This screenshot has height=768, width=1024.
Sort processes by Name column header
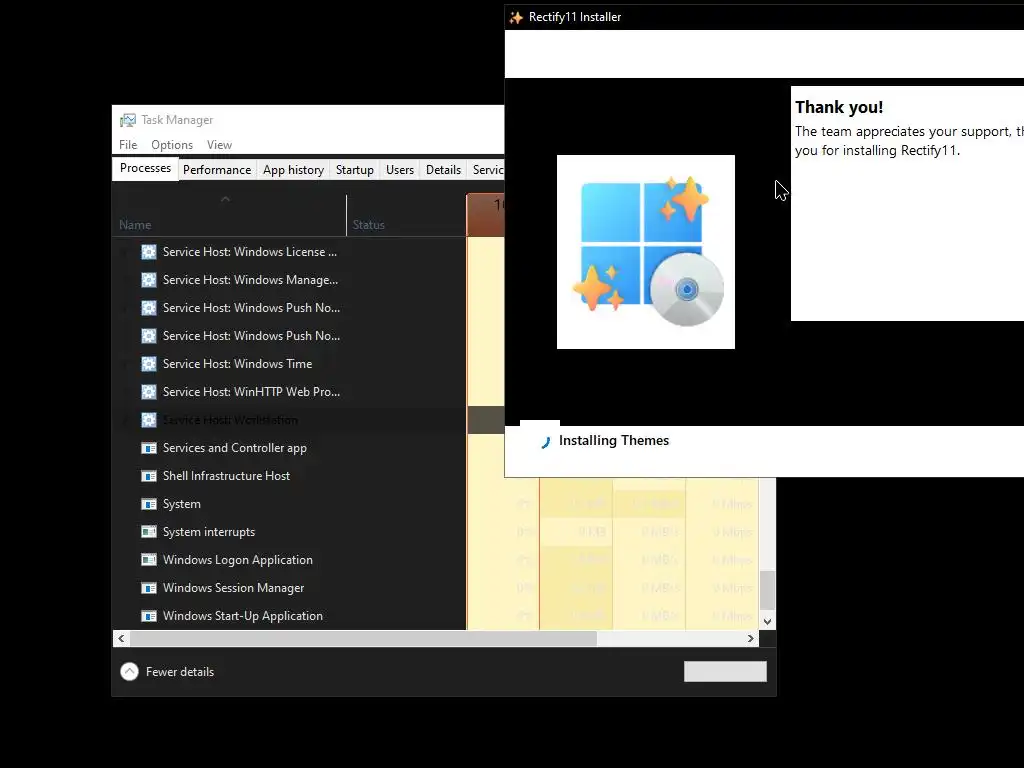pyautogui.click(x=229, y=216)
